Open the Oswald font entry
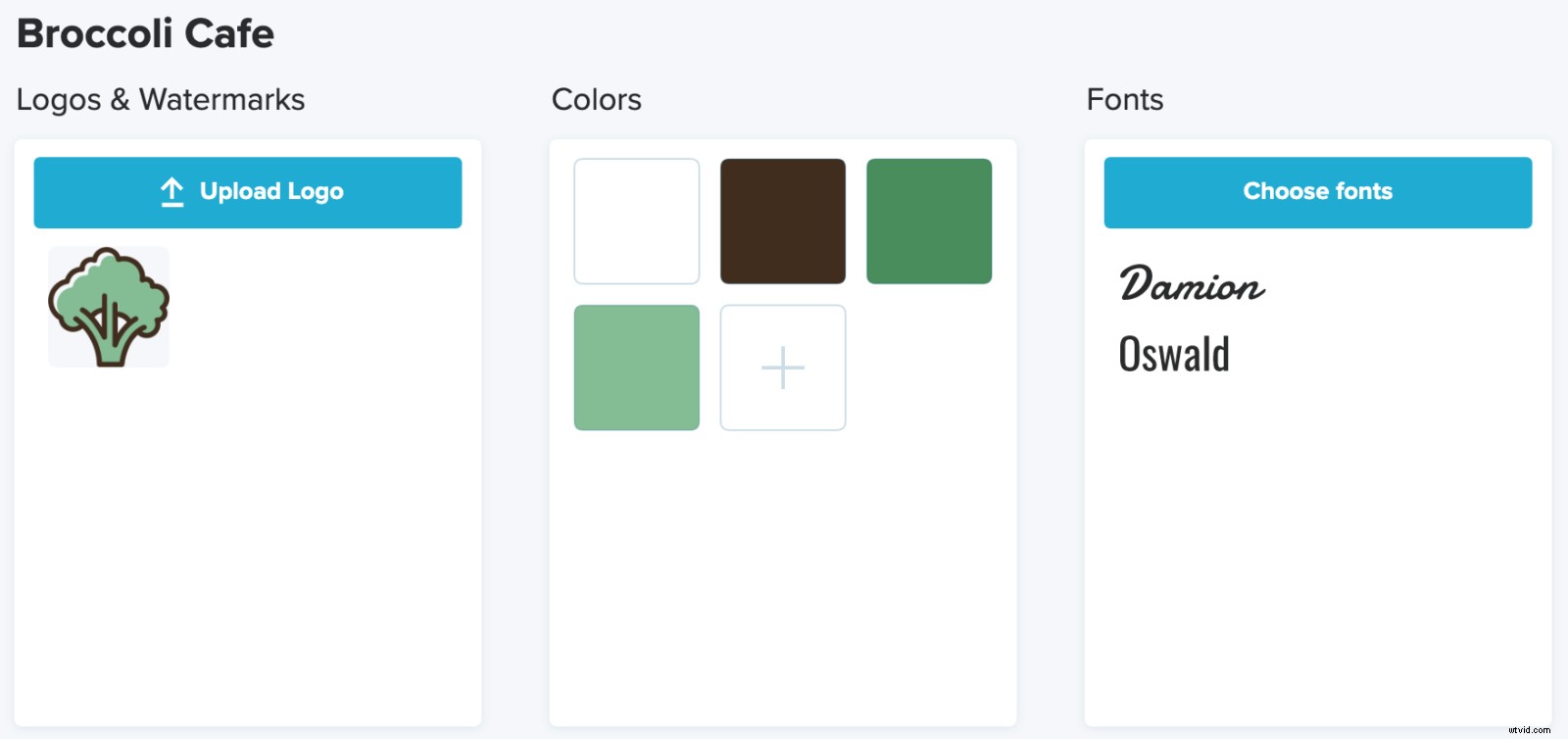Viewport: 1568px width, 739px height. pos(1175,355)
